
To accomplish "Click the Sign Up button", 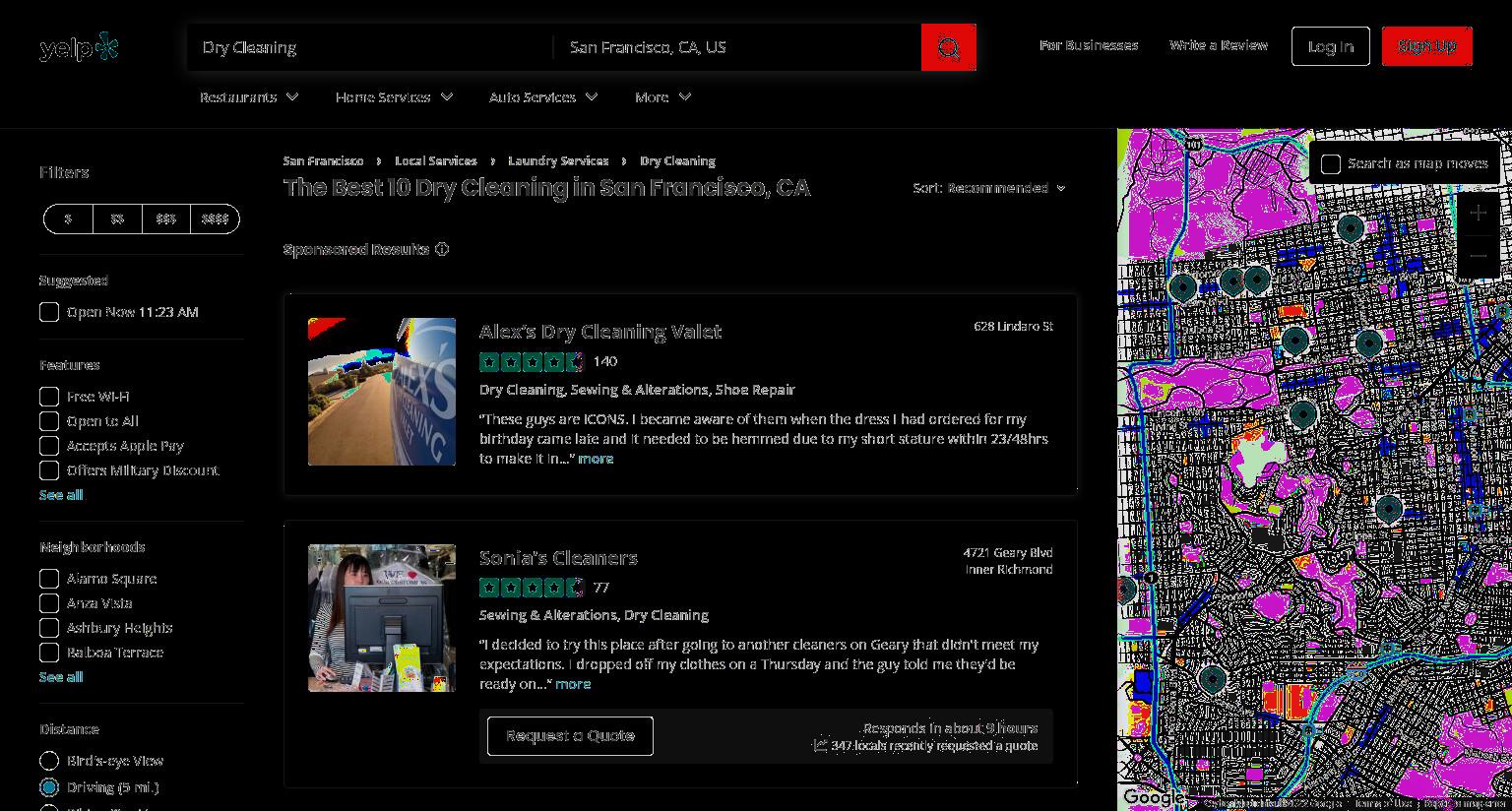I will tap(1427, 46).
